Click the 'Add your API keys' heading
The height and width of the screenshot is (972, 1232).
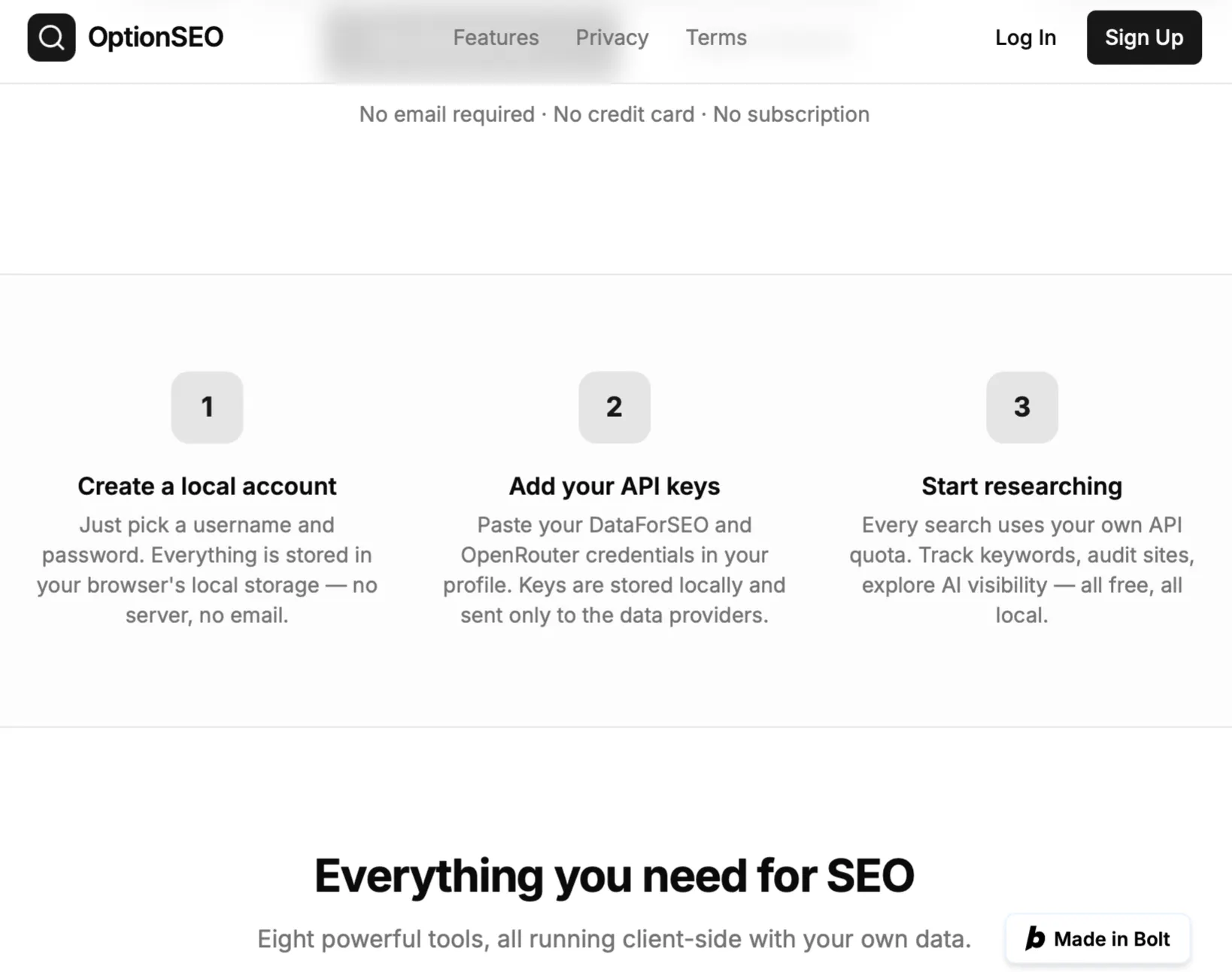[x=614, y=486]
